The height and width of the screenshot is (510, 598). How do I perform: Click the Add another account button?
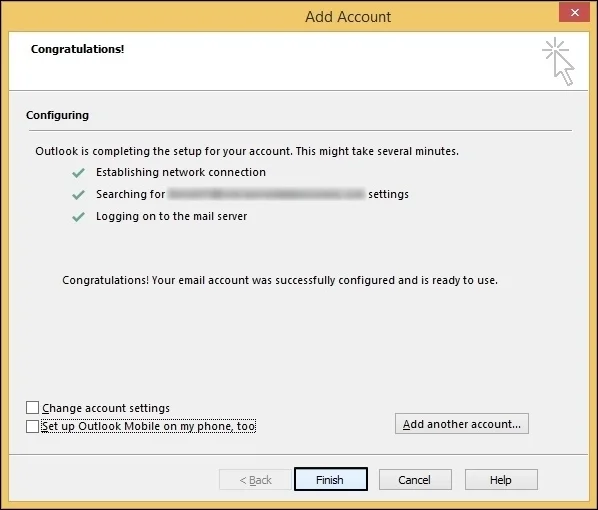[x=461, y=424]
